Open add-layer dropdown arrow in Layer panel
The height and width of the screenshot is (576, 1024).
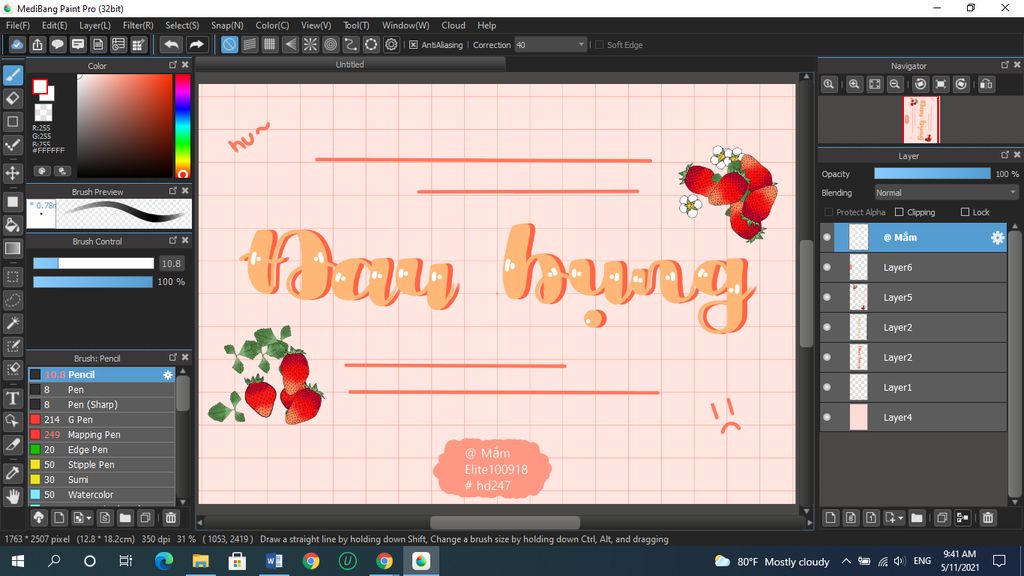coord(901,518)
